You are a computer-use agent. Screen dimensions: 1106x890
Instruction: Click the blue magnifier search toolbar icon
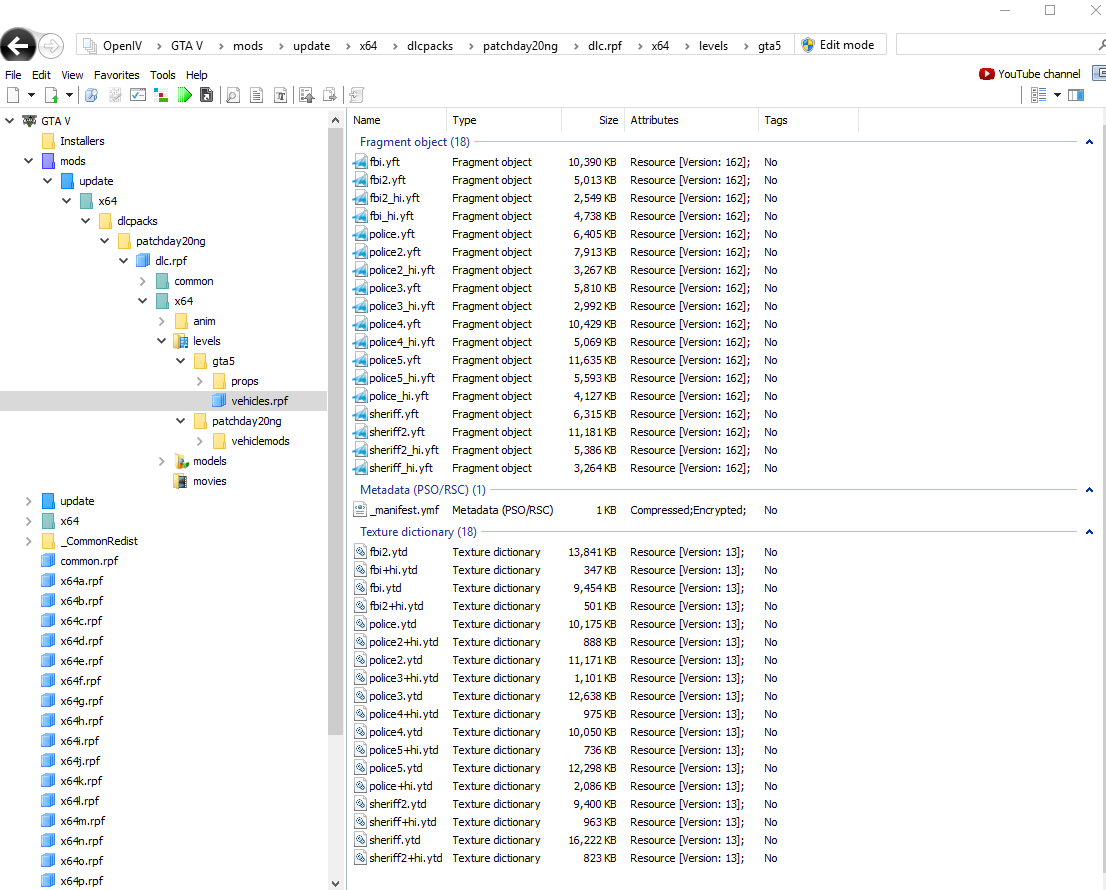click(91, 95)
